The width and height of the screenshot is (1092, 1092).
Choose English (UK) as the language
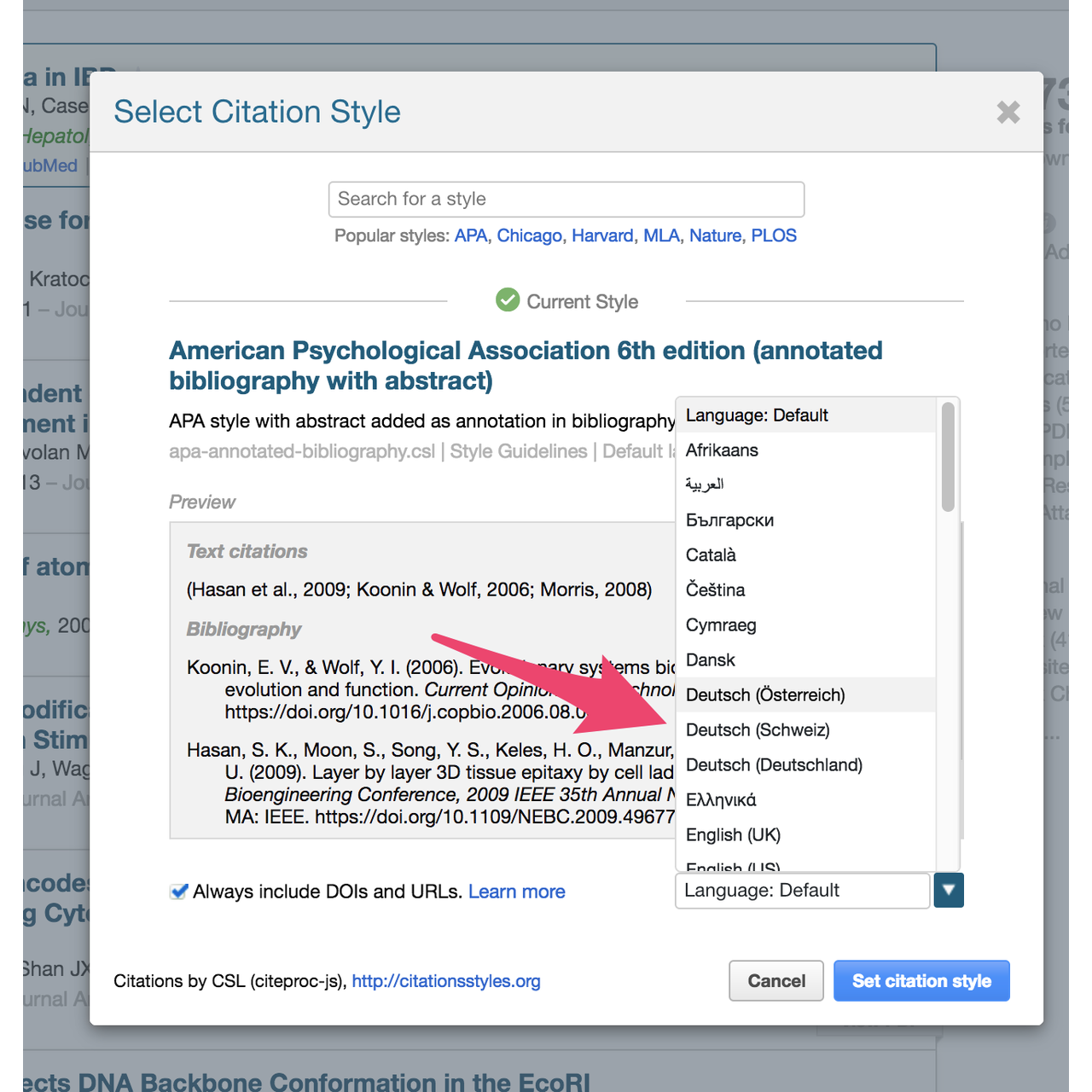coord(733,834)
